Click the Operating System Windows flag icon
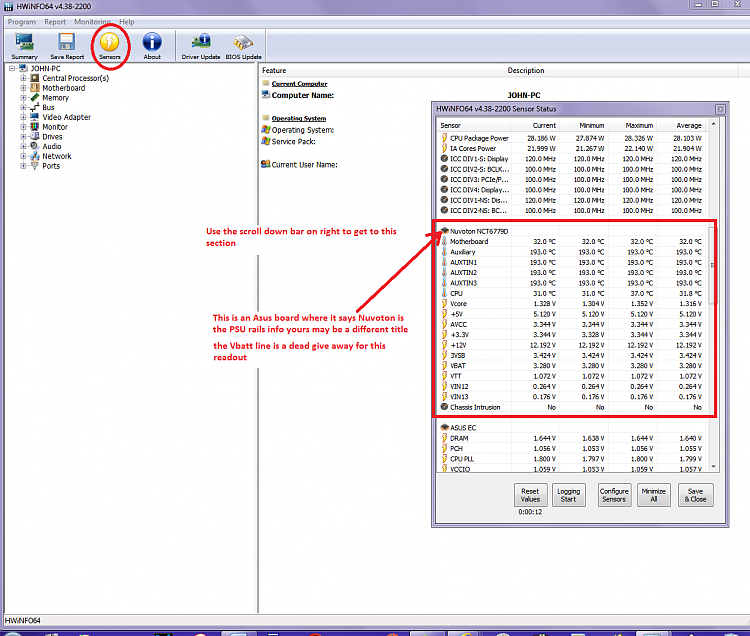Screen dimensions: 750x636 click(265, 130)
